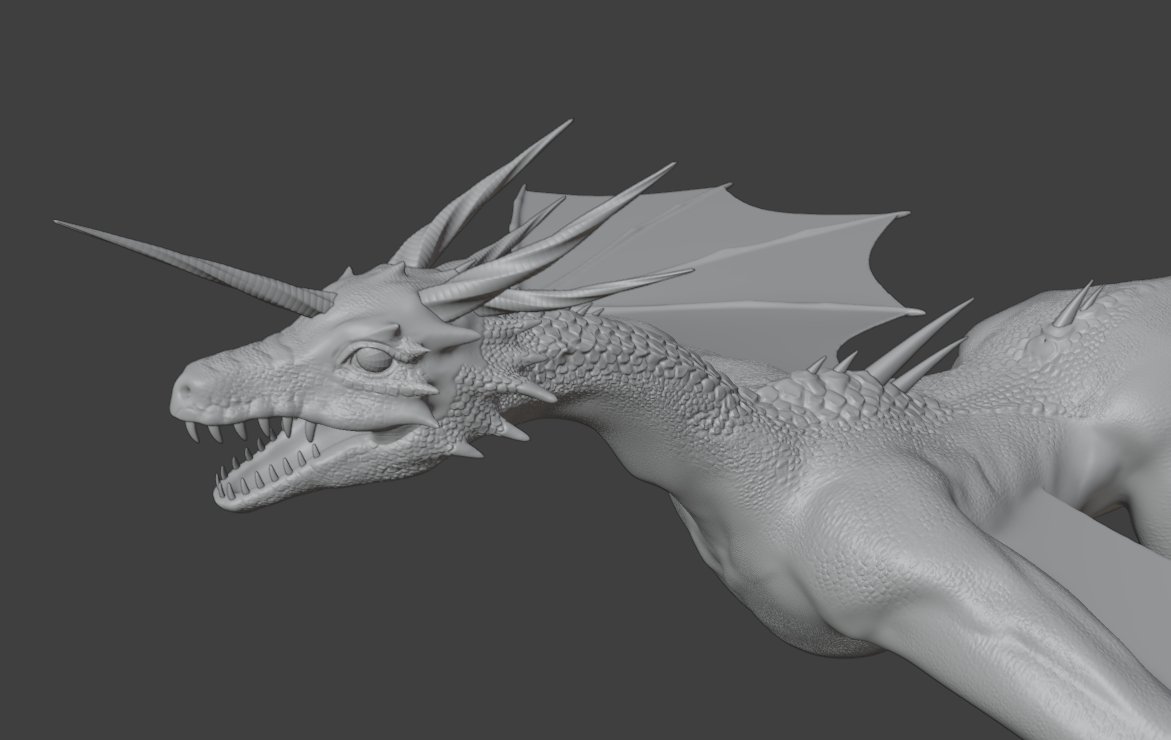Click the large spine spike on the dragon's back
The image size is (1171, 740).
tap(920, 340)
